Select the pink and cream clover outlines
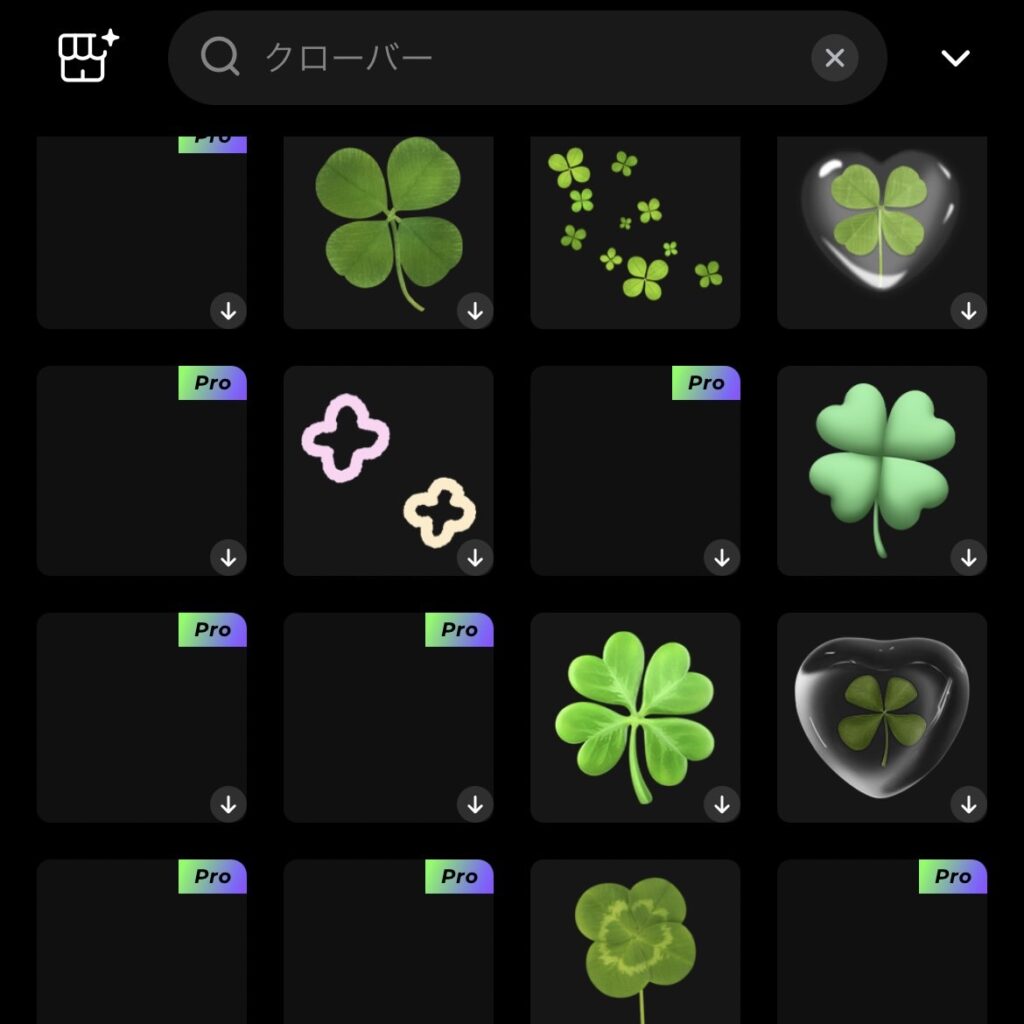Image resolution: width=1024 pixels, height=1024 pixels. pyautogui.click(x=388, y=470)
